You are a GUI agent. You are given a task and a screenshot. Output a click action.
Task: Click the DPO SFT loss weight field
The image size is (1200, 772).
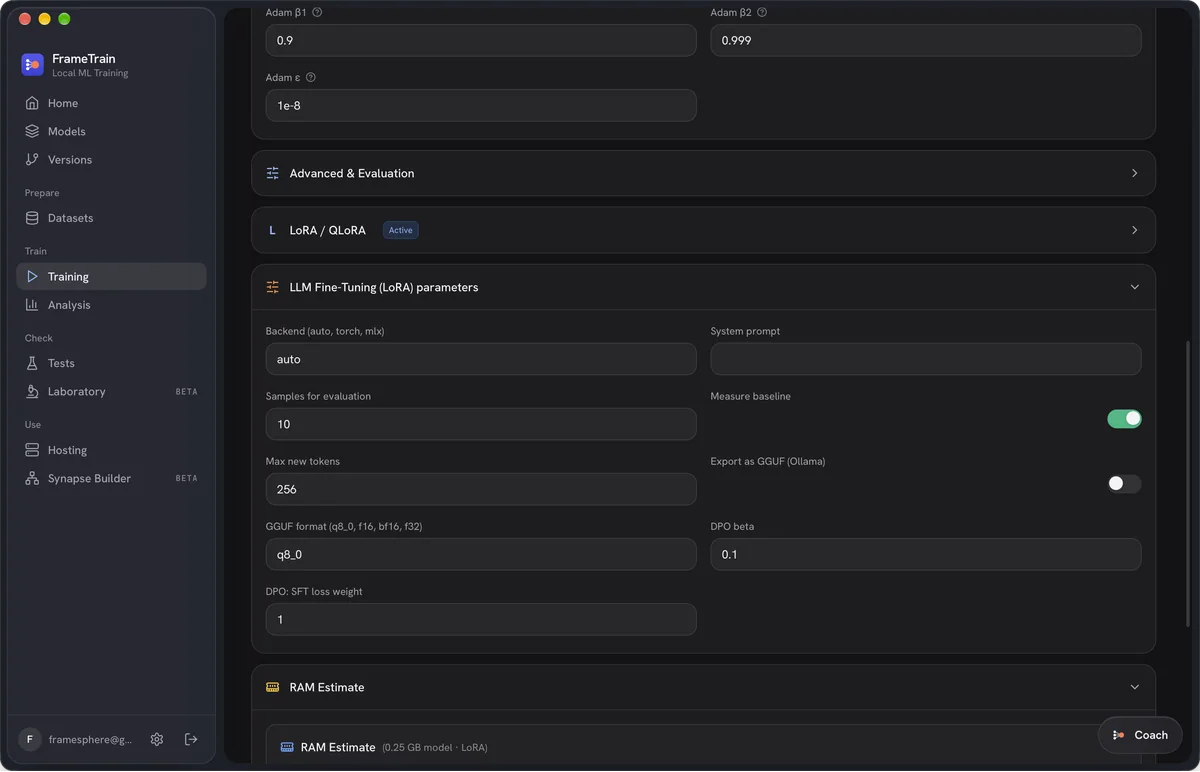(481, 619)
